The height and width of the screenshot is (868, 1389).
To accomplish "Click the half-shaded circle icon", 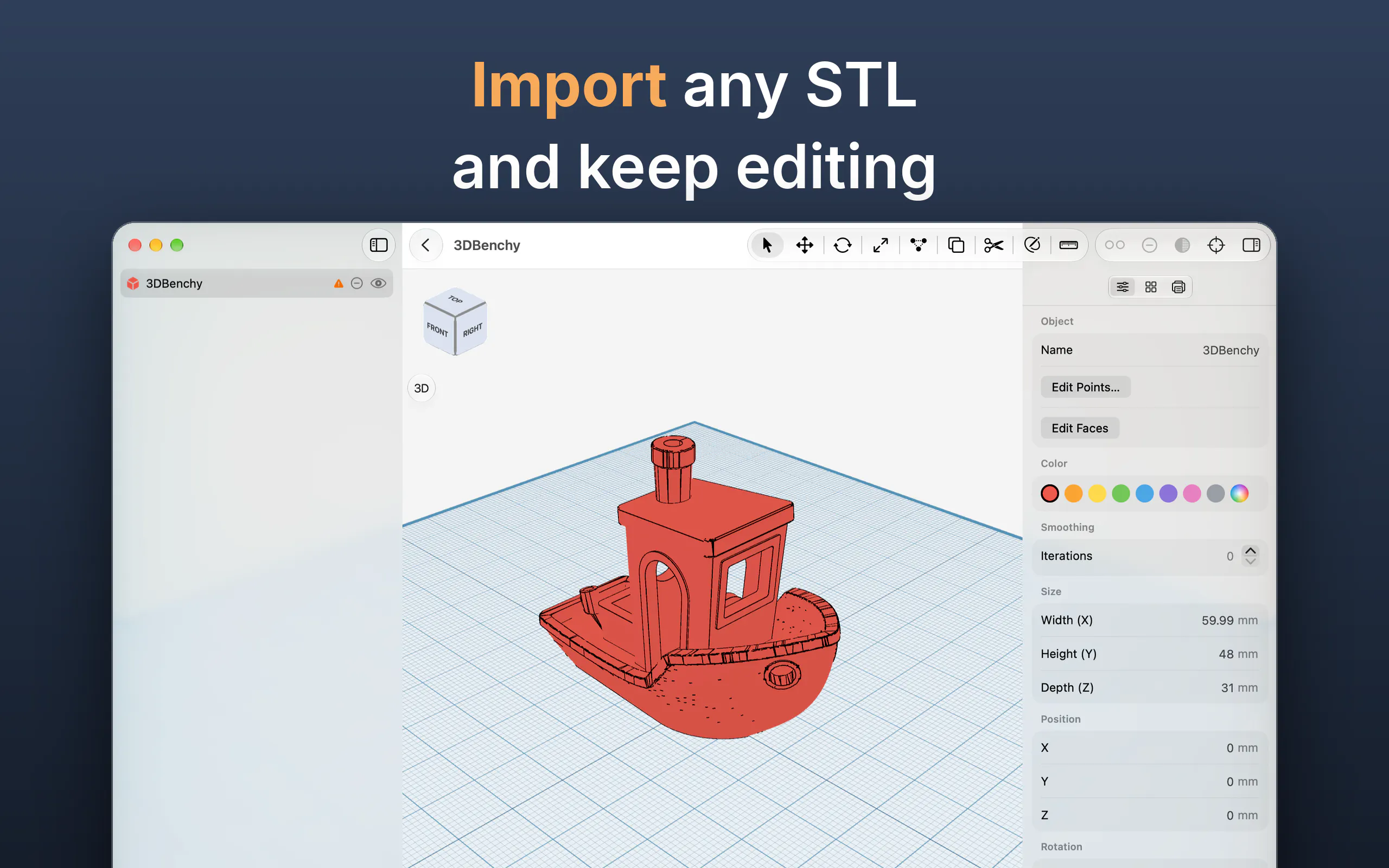I will point(1182,245).
